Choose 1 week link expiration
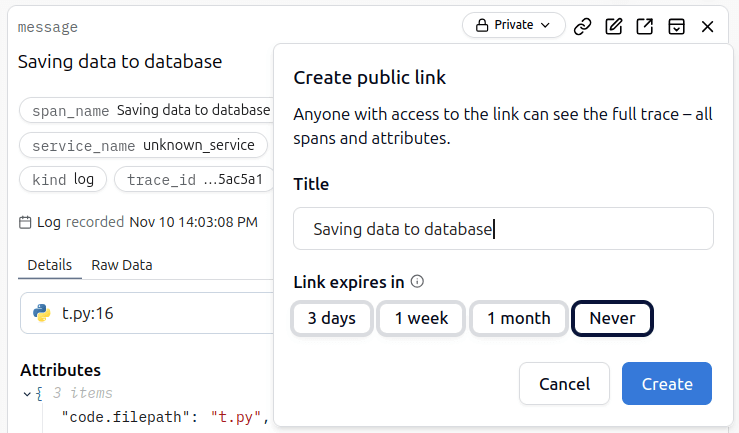 (x=421, y=318)
